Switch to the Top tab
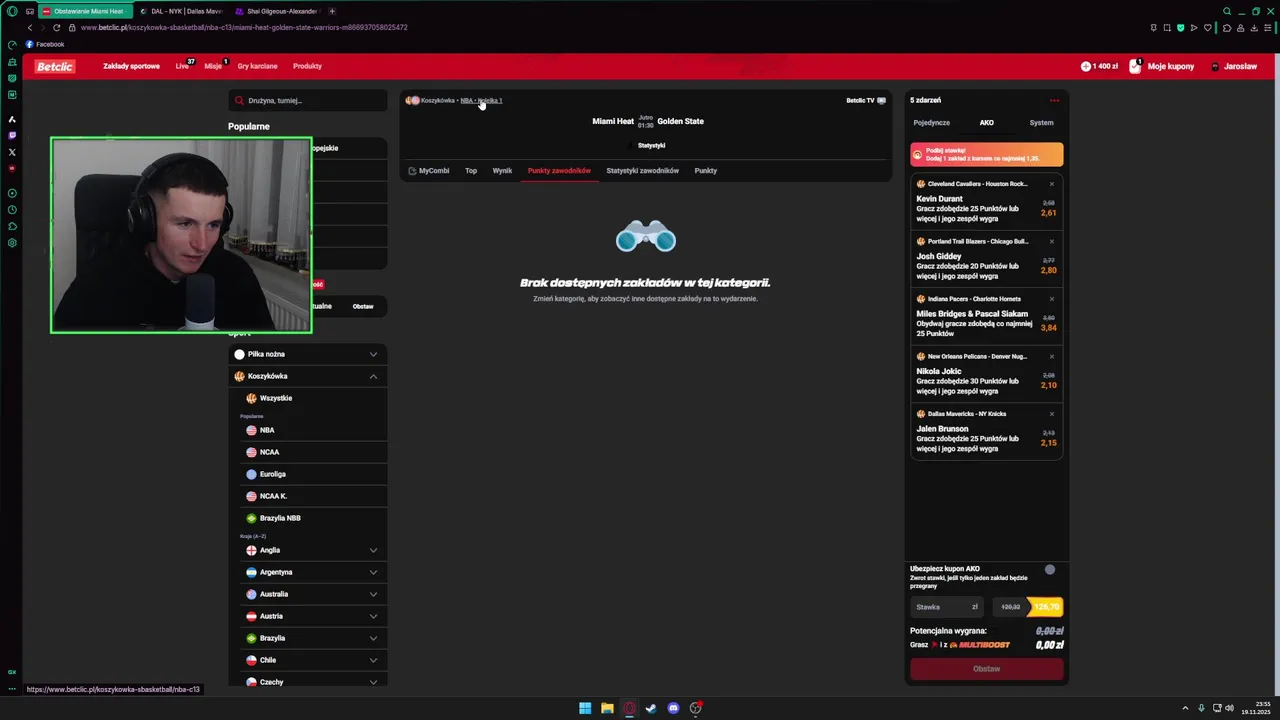This screenshot has height=720, width=1280. pos(471,171)
